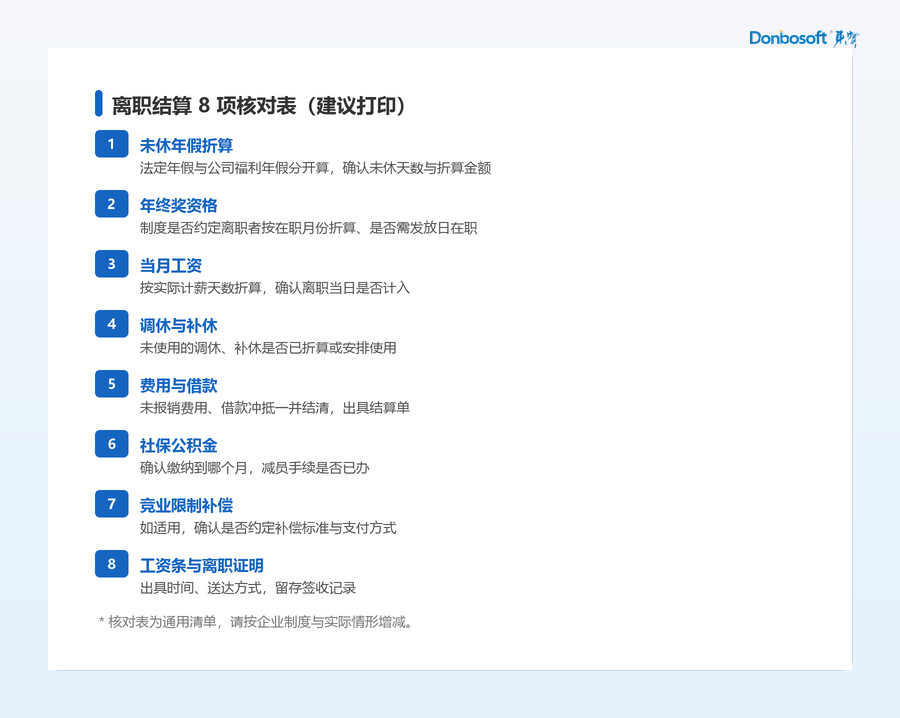
Task: Select heading 当月工资
Action: [171, 266]
